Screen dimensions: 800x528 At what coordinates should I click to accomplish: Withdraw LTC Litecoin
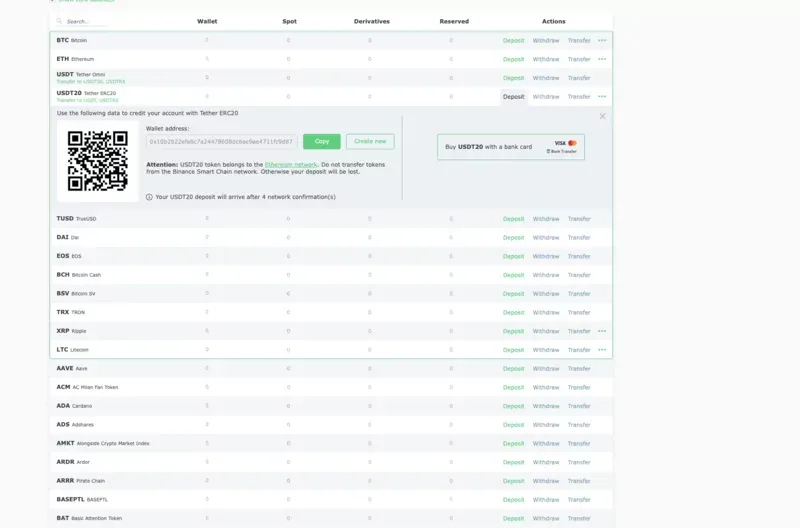(x=546, y=350)
